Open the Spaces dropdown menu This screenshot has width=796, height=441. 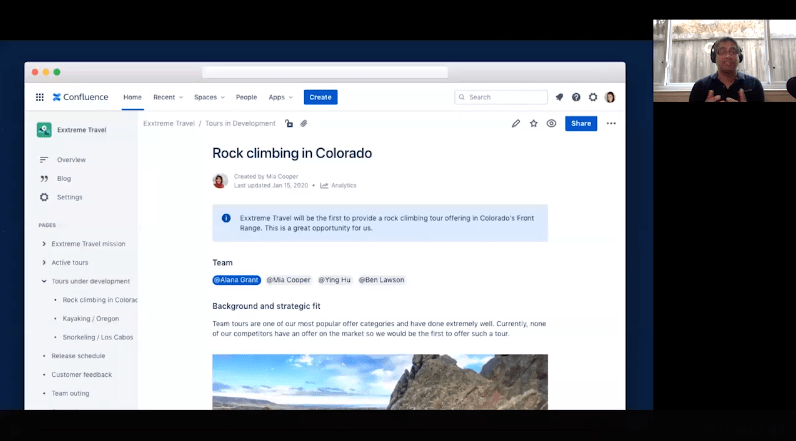[208, 97]
